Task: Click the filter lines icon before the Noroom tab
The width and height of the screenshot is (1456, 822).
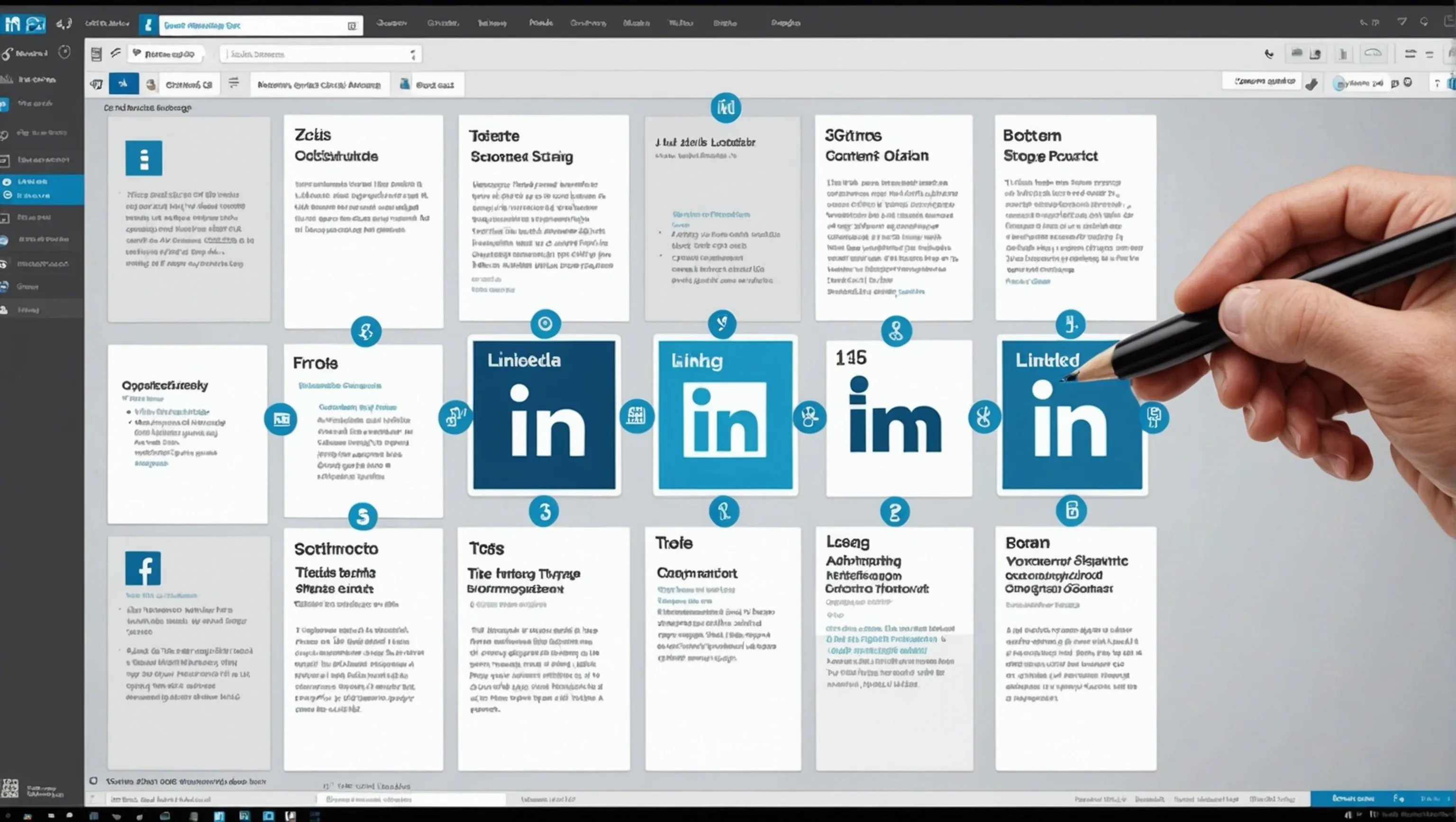Action: pyautogui.click(x=234, y=83)
